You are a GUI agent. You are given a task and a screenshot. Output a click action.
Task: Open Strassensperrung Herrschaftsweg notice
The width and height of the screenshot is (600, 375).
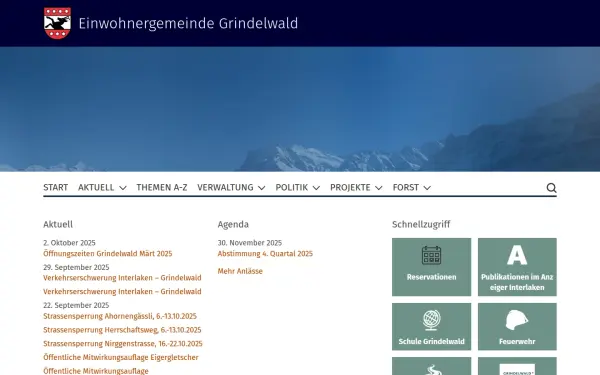[x=122, y=330]
